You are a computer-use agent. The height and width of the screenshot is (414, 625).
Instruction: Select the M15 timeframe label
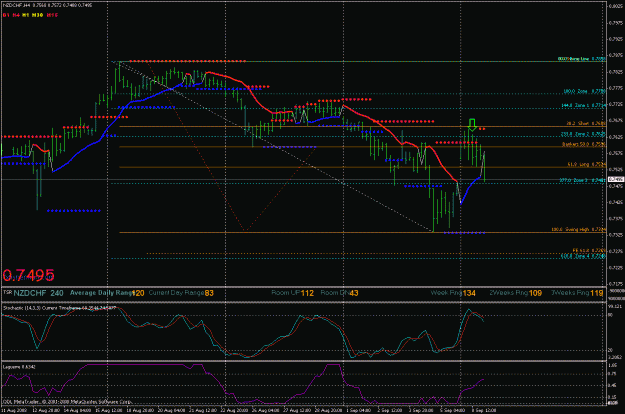point(52,15)
